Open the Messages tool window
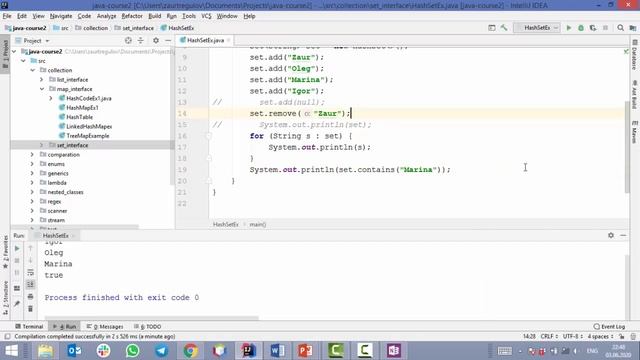640x360 pixels. point(105,327)
